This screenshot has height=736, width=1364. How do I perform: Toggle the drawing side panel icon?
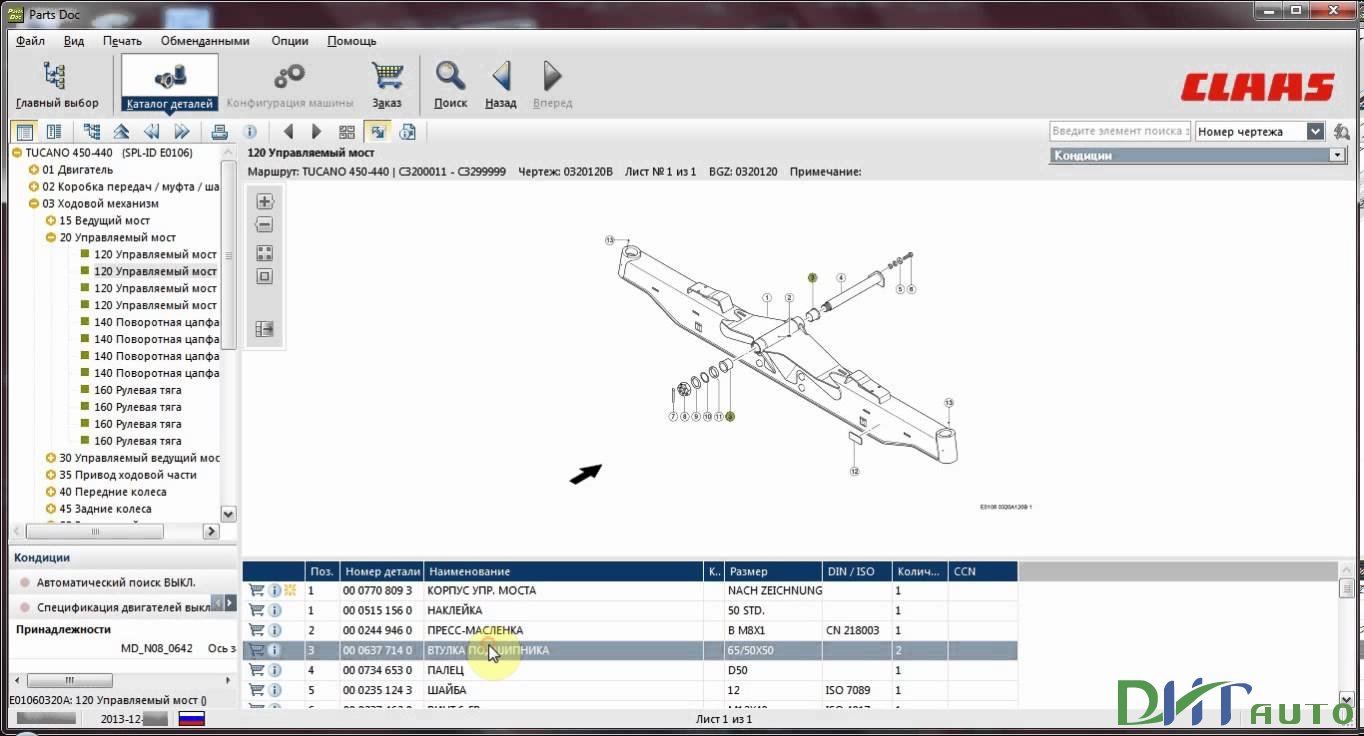click(265, 329)
